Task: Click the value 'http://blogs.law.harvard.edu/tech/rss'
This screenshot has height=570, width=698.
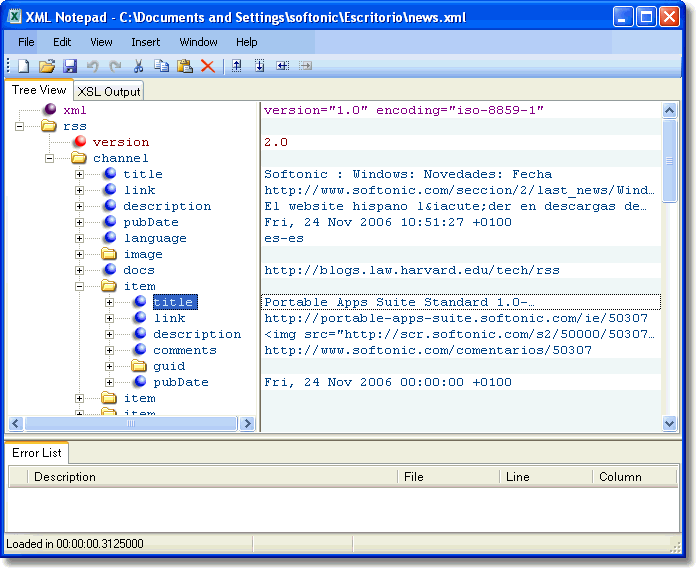Action: pyautogui.click(x=412, y=270)
